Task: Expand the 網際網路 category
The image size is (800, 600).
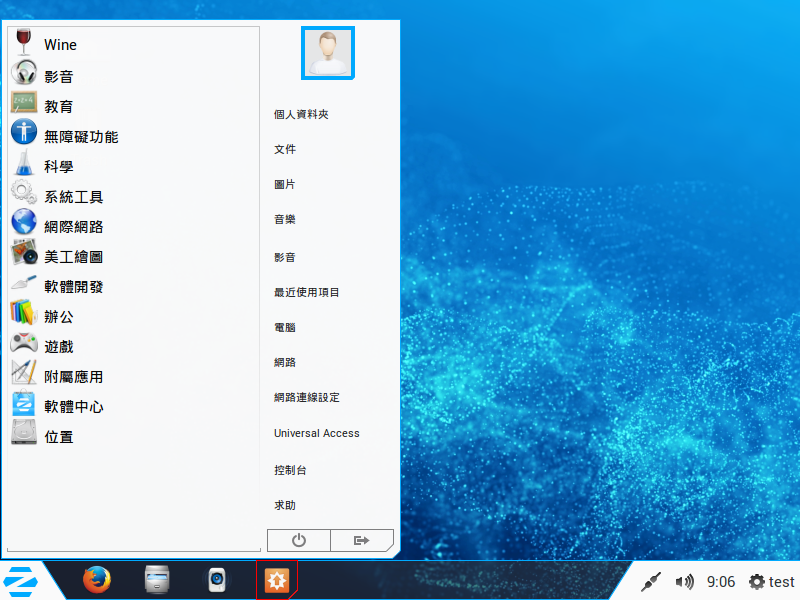Action: [x=73, y=227]
